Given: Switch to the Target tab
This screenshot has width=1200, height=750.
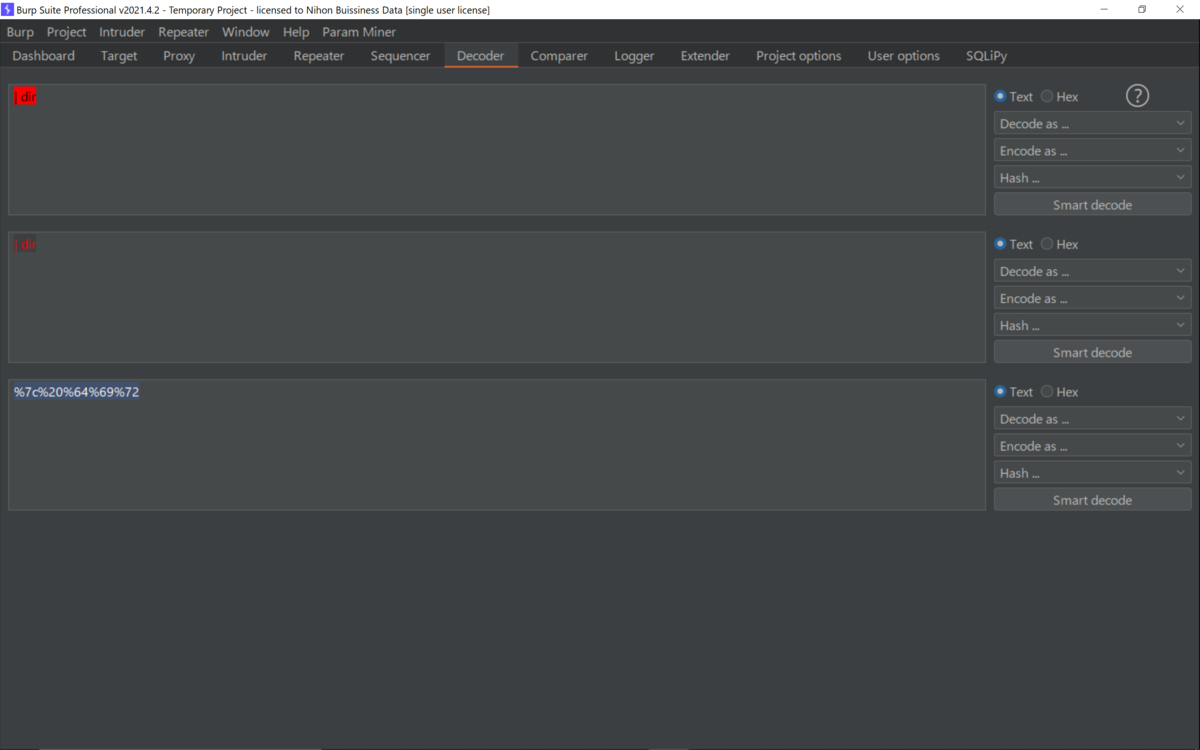Looking at the screenshot, I should pos(119,56).
